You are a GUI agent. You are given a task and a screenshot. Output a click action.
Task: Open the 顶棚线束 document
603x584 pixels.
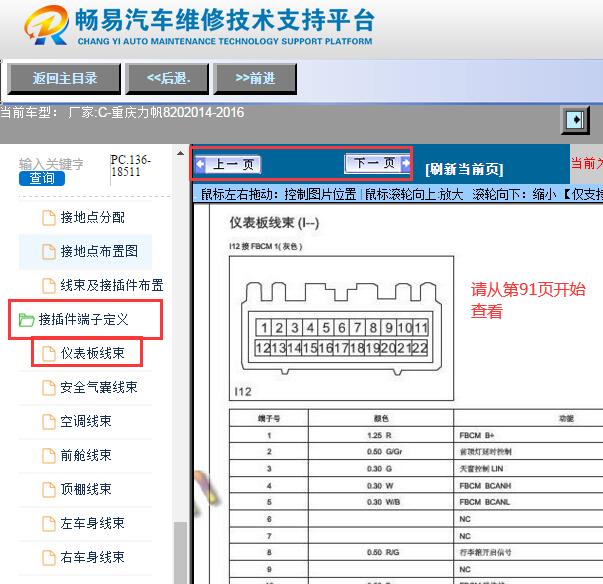click(86, 489)
